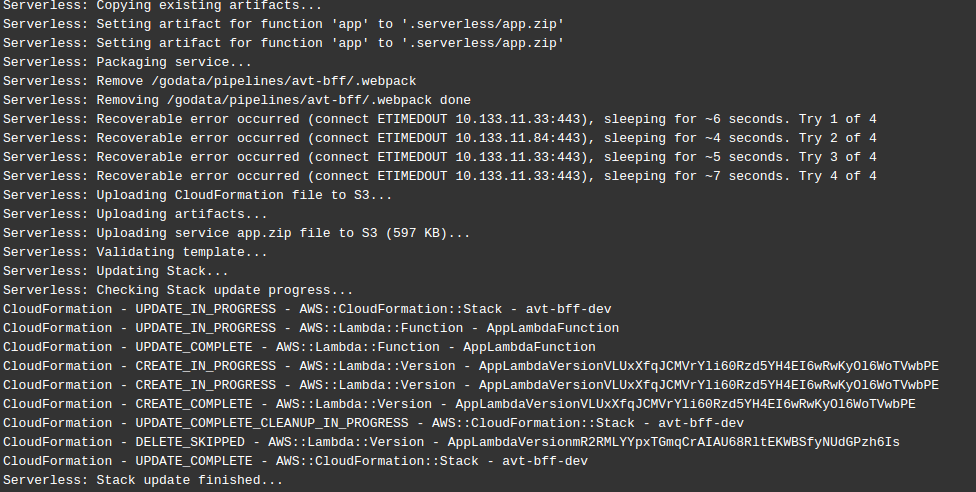Select UPDATE_IN_PROGRESS AppLambdaFunction line
The image size is (976, 492).
click(x=311, y=328)
